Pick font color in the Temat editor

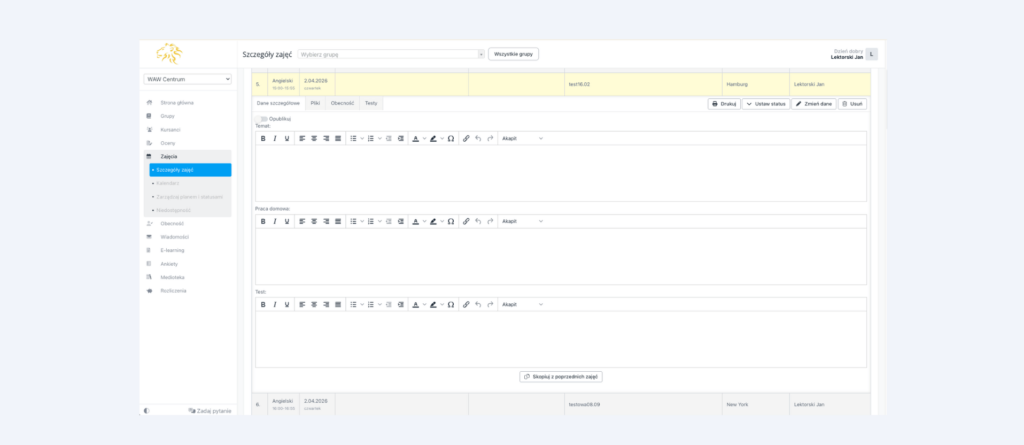pos(415,138)
